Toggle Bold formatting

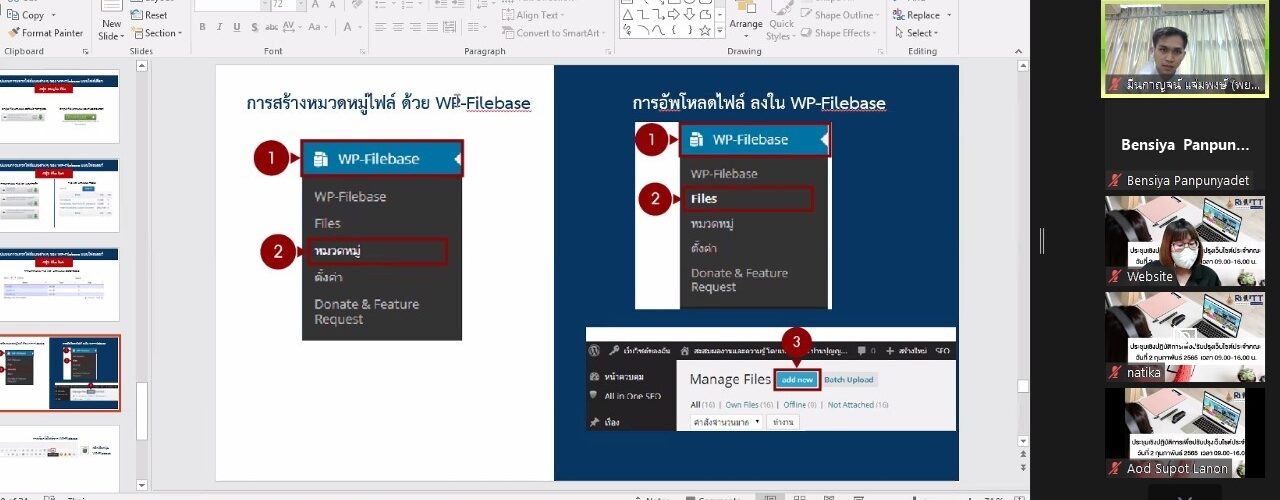point(202,27)
